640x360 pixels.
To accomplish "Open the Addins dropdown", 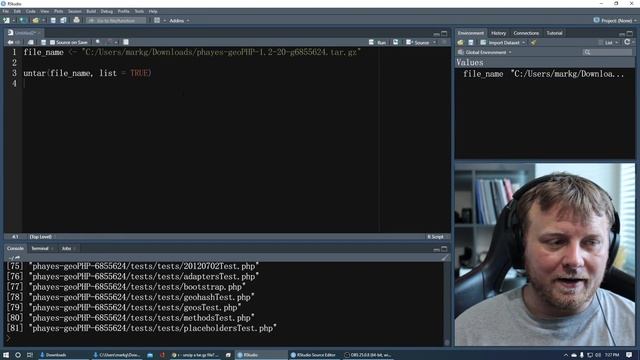I will 179,20.
